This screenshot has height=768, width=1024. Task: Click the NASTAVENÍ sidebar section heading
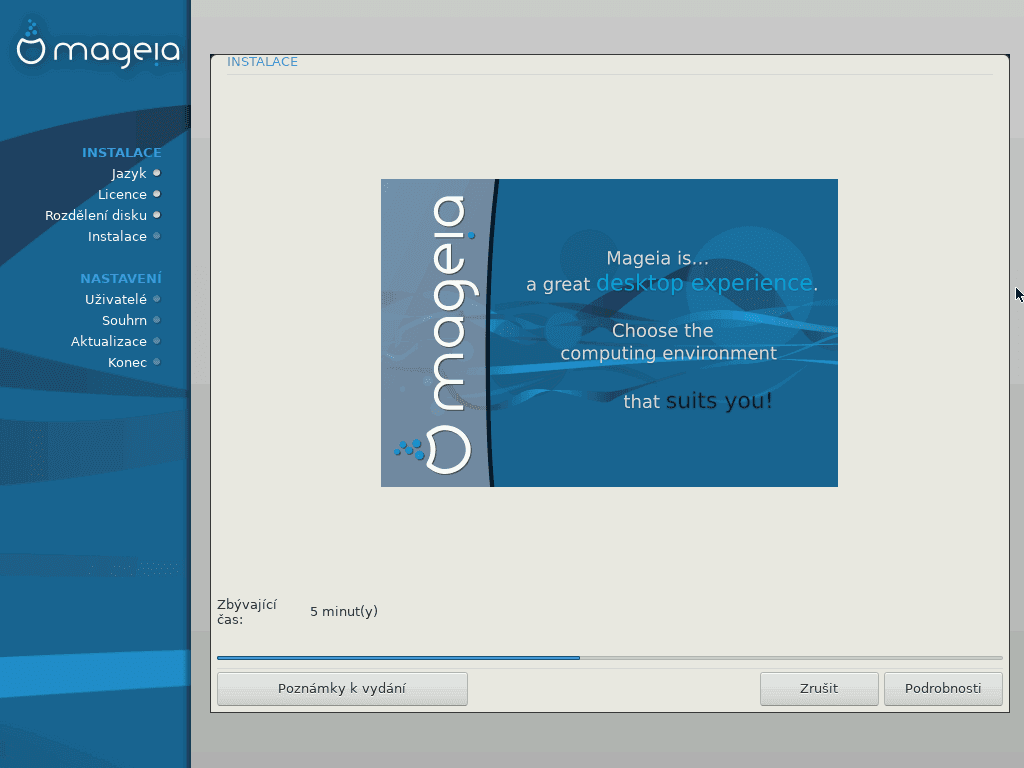(x=121, y=278)
